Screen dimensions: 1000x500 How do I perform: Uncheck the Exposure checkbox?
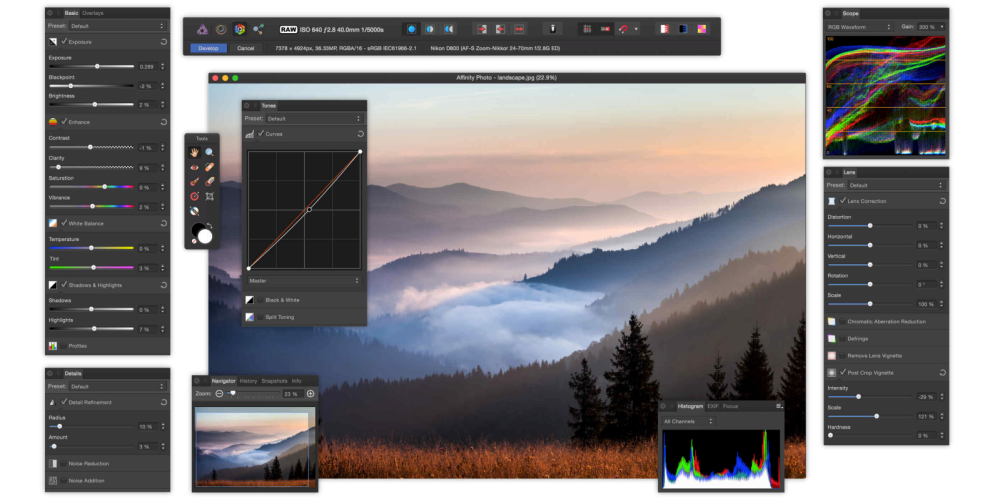pyautogui.click(x=65, y=43)
